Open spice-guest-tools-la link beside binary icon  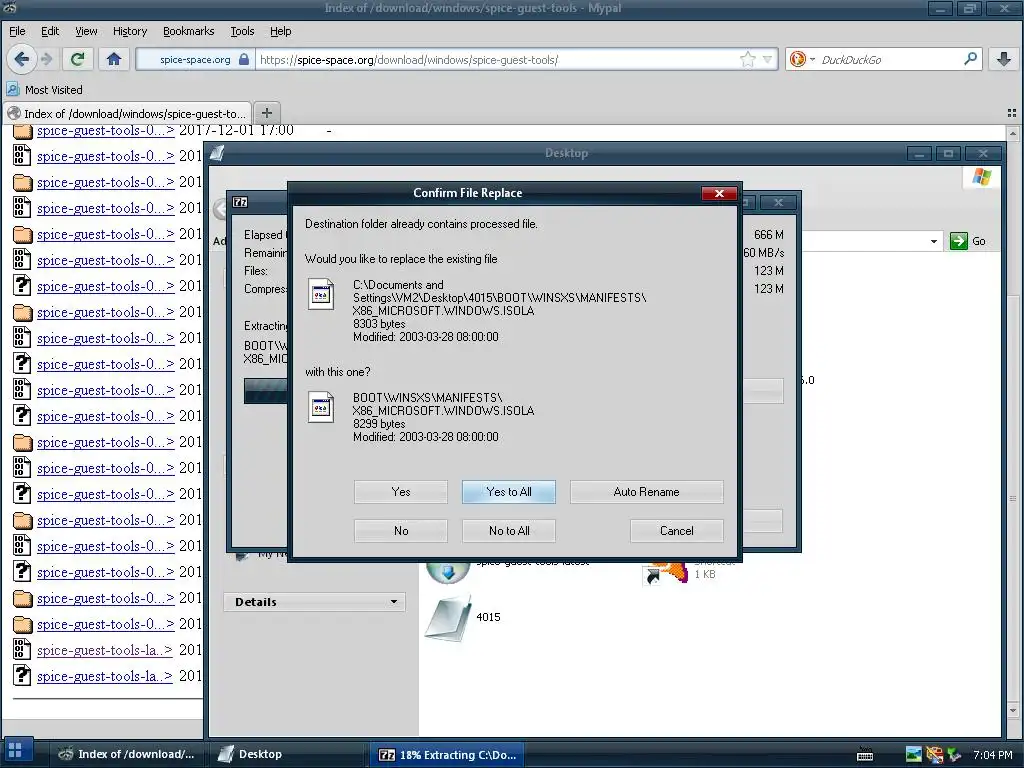click(104, 650)
